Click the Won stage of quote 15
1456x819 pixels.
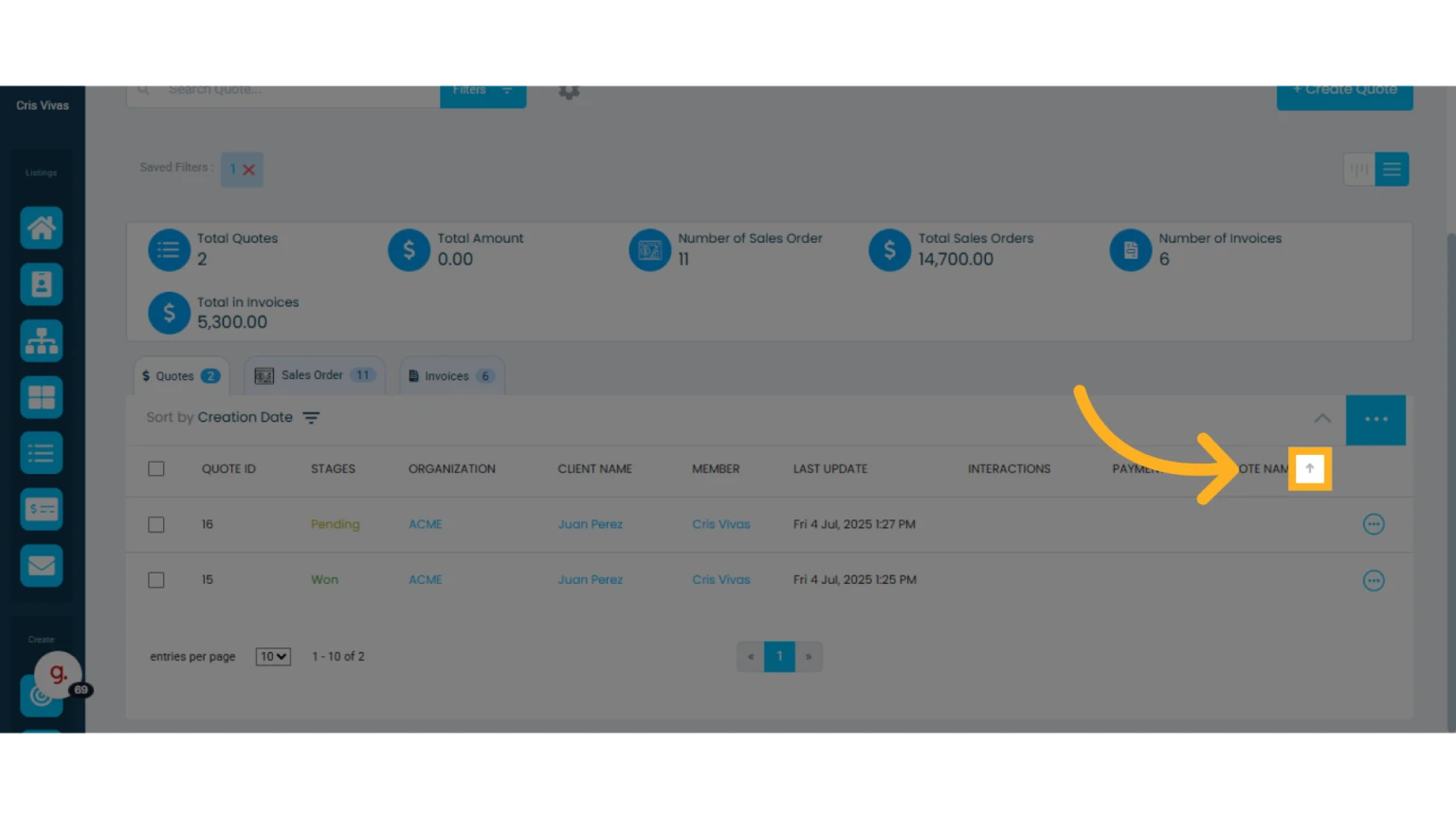pyautogui.click(x=324, y=580)
